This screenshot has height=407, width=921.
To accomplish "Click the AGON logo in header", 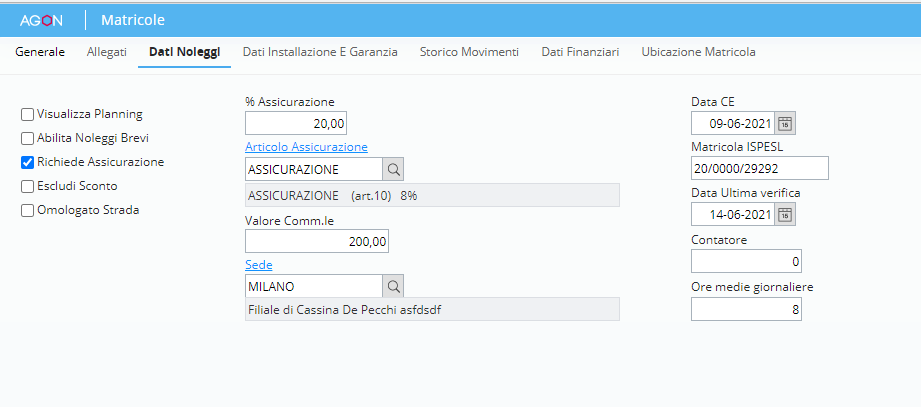I will (x=42, y=20).
